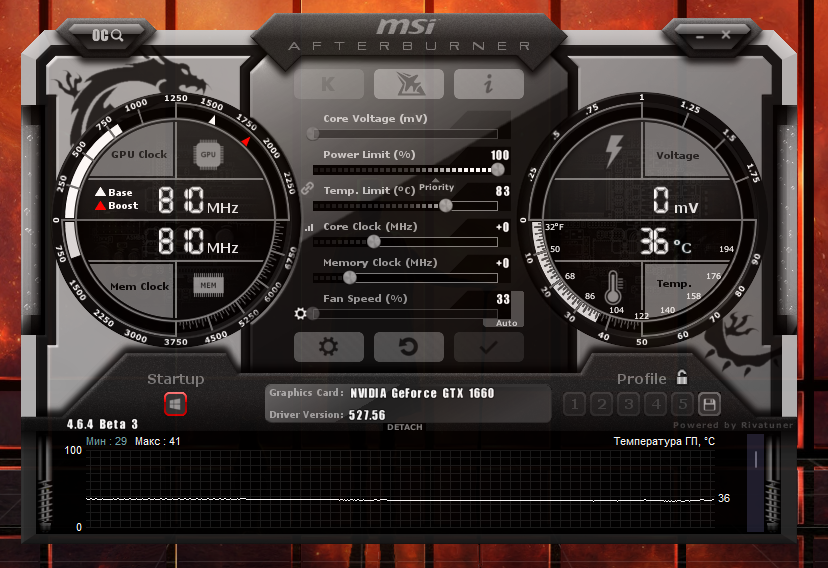Click the Мин : 29 reading
Image resolution: width=828 pixels, height=568 pixels.
tap(107, 441)
